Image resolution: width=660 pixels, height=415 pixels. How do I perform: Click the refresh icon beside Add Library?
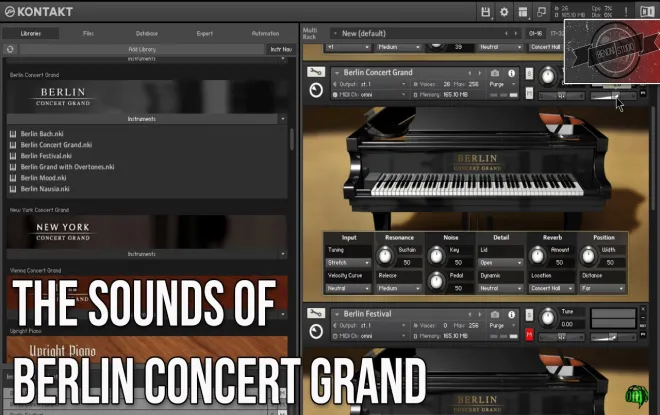click(10, 49)
